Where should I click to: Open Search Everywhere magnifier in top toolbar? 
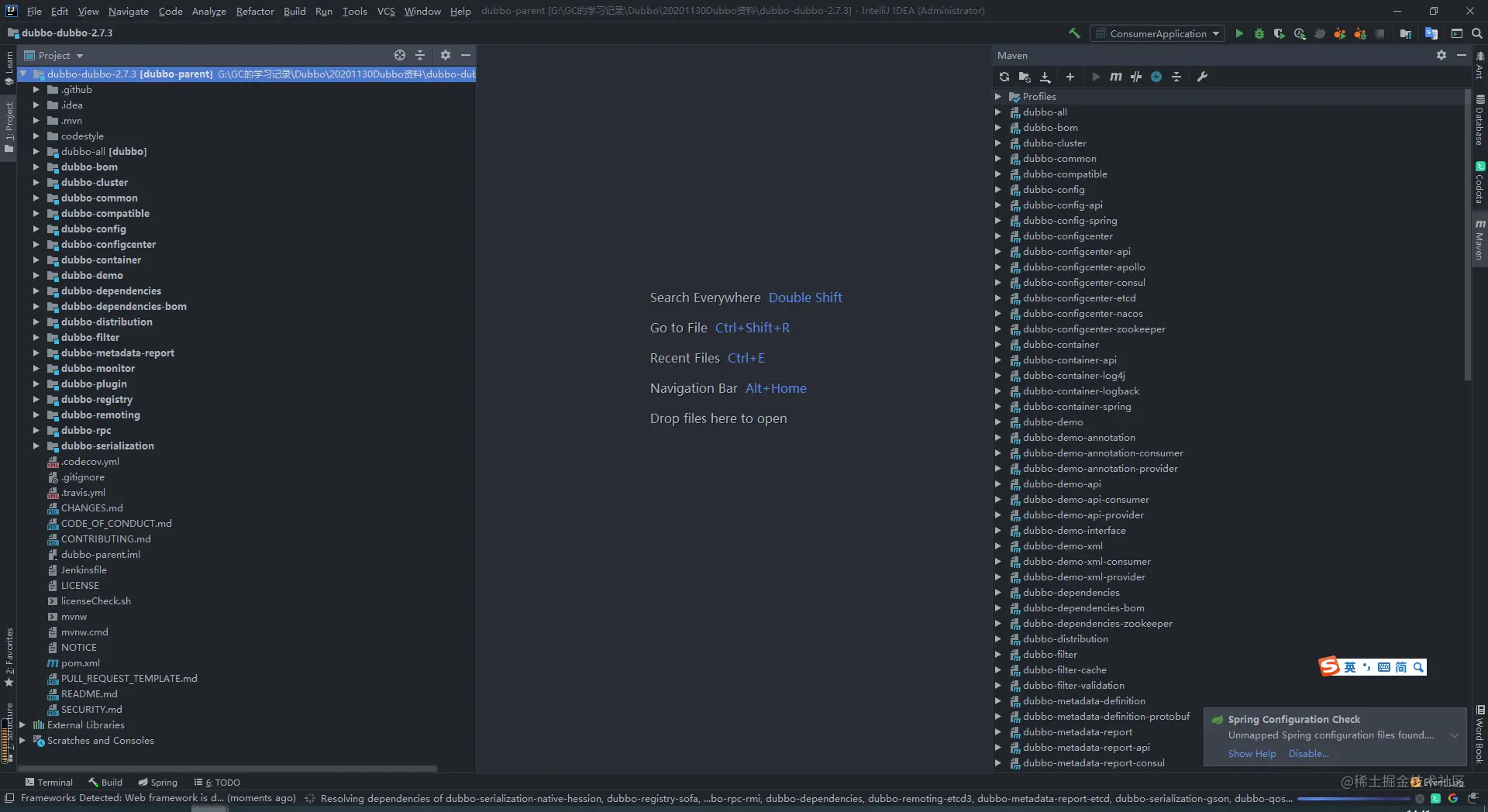click(x=1477, y=33)
